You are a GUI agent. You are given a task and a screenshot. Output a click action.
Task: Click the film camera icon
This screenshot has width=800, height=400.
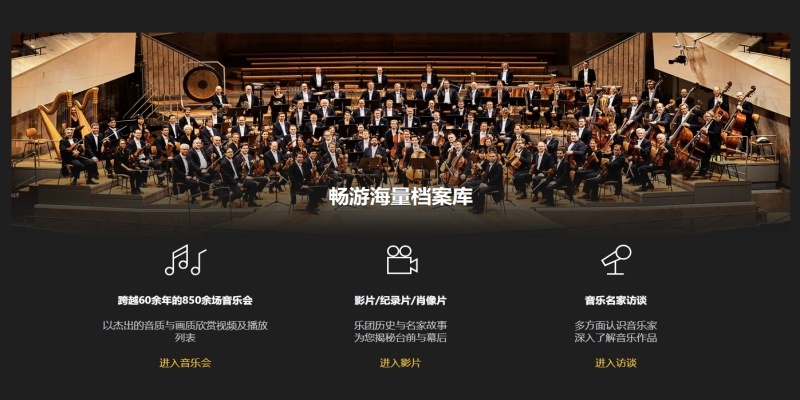tap(402, 260)
